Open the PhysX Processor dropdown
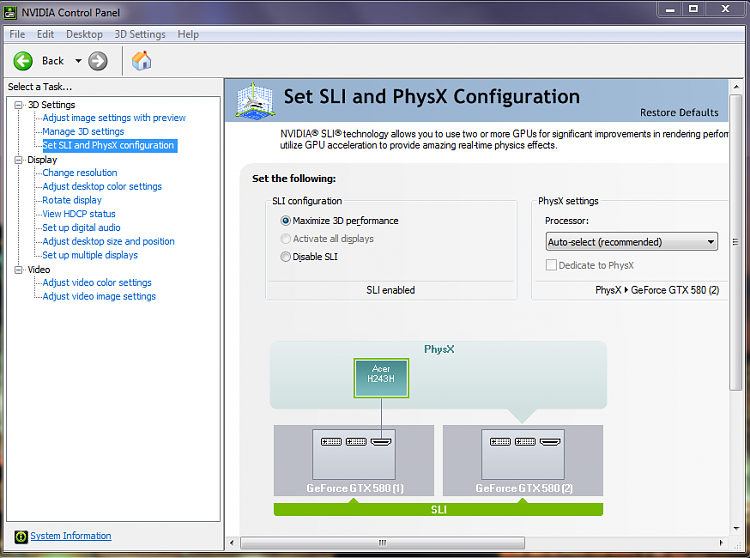Screen dimensions: 750x558 click(631, 242)
